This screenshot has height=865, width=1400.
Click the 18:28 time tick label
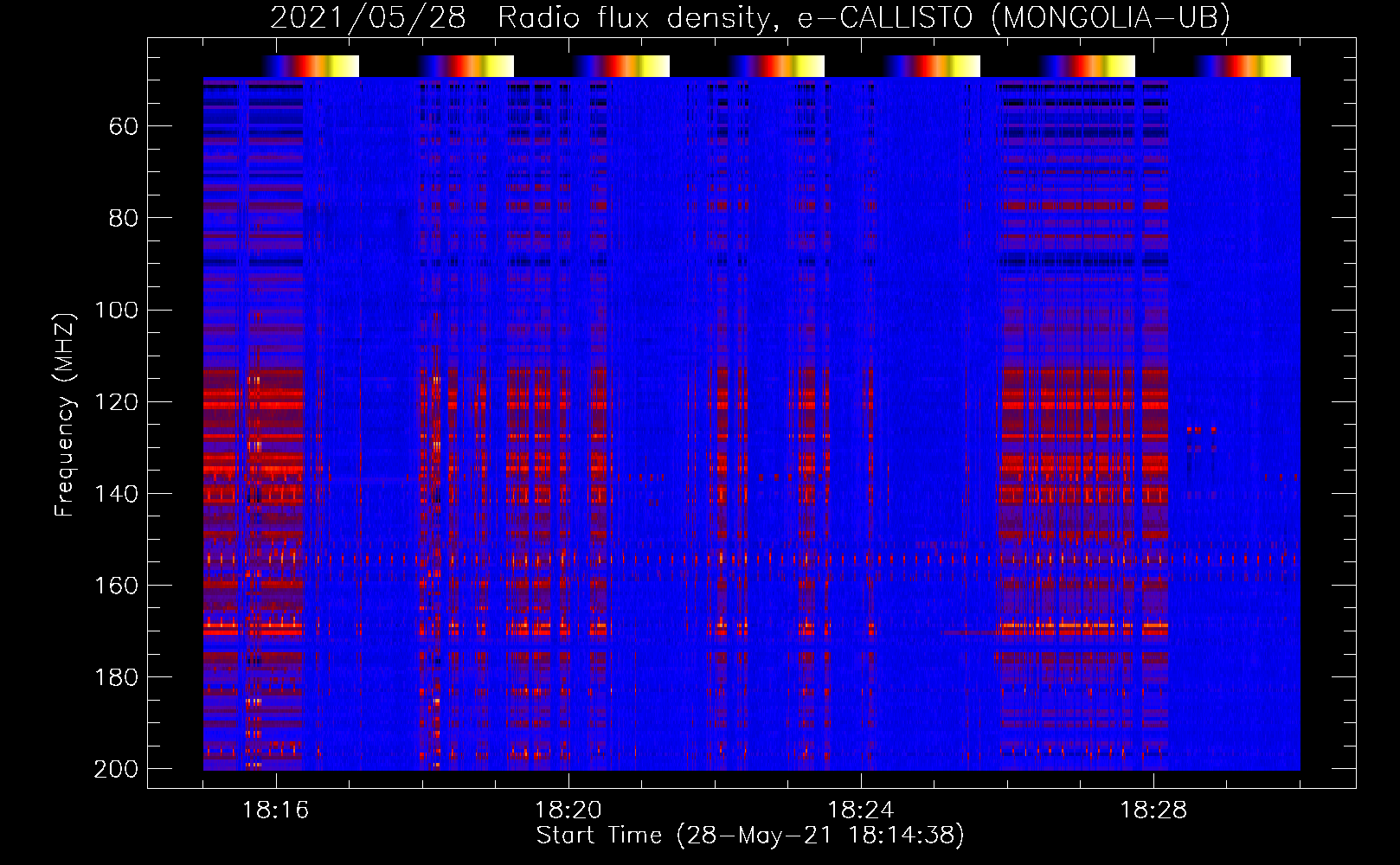[1153, 811]
